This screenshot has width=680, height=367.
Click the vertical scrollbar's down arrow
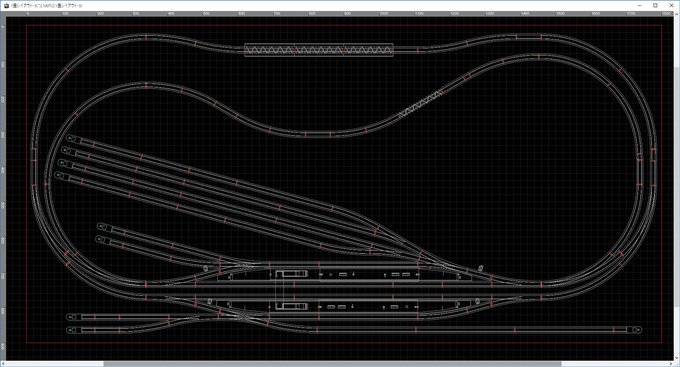(x=677, y=358)
